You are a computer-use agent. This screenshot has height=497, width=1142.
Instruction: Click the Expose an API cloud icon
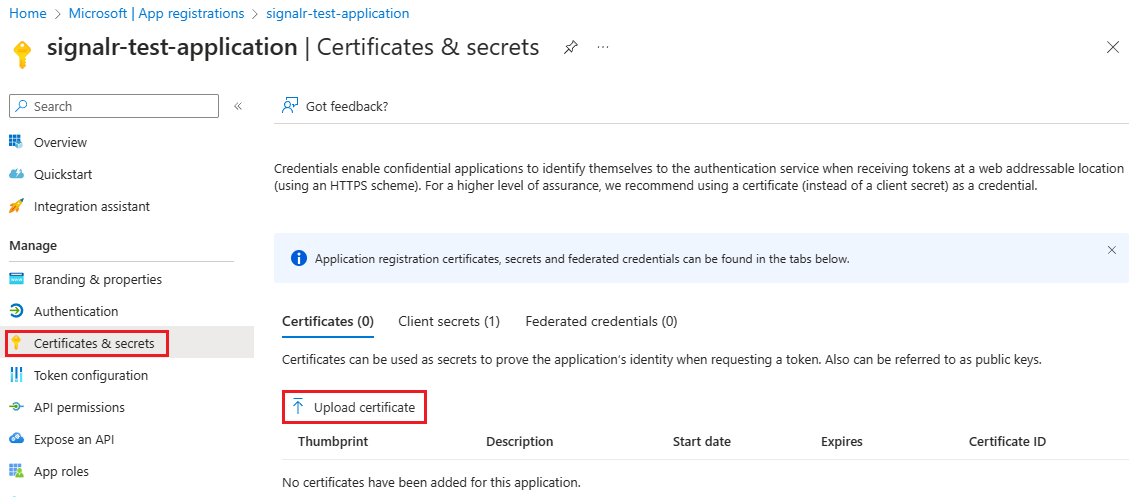point(16,439)
